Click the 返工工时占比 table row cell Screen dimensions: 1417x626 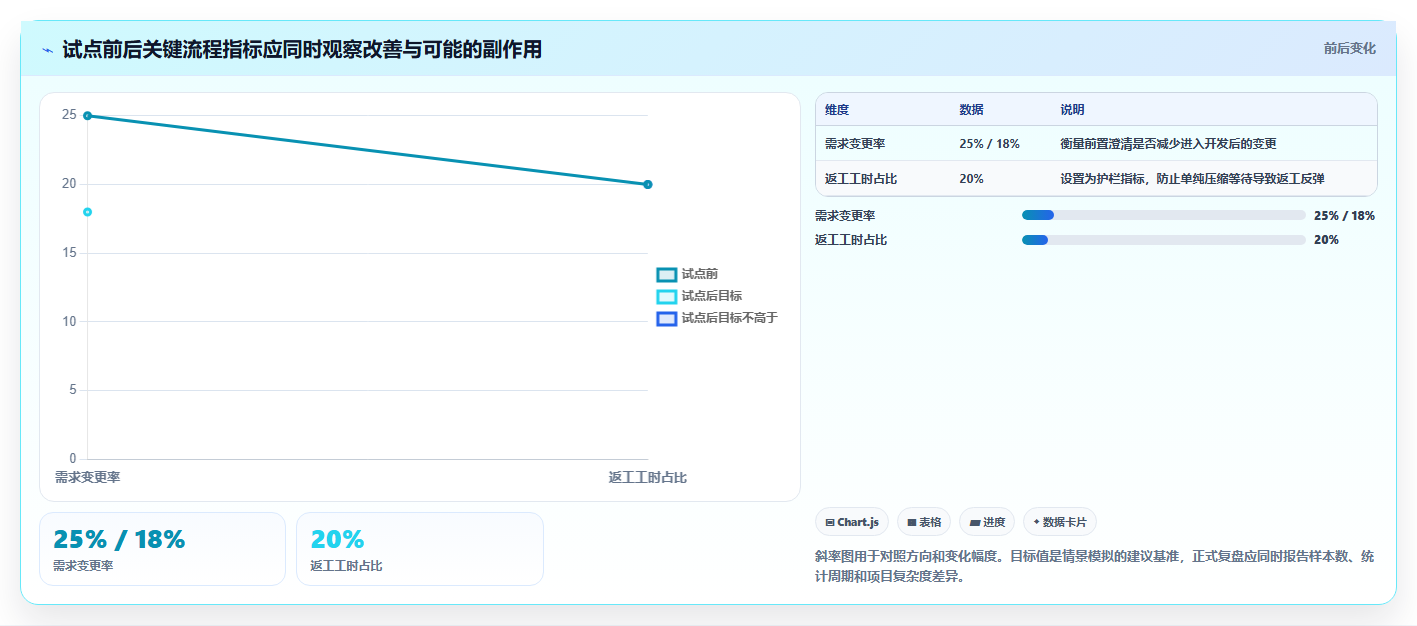tap(861, 179)
